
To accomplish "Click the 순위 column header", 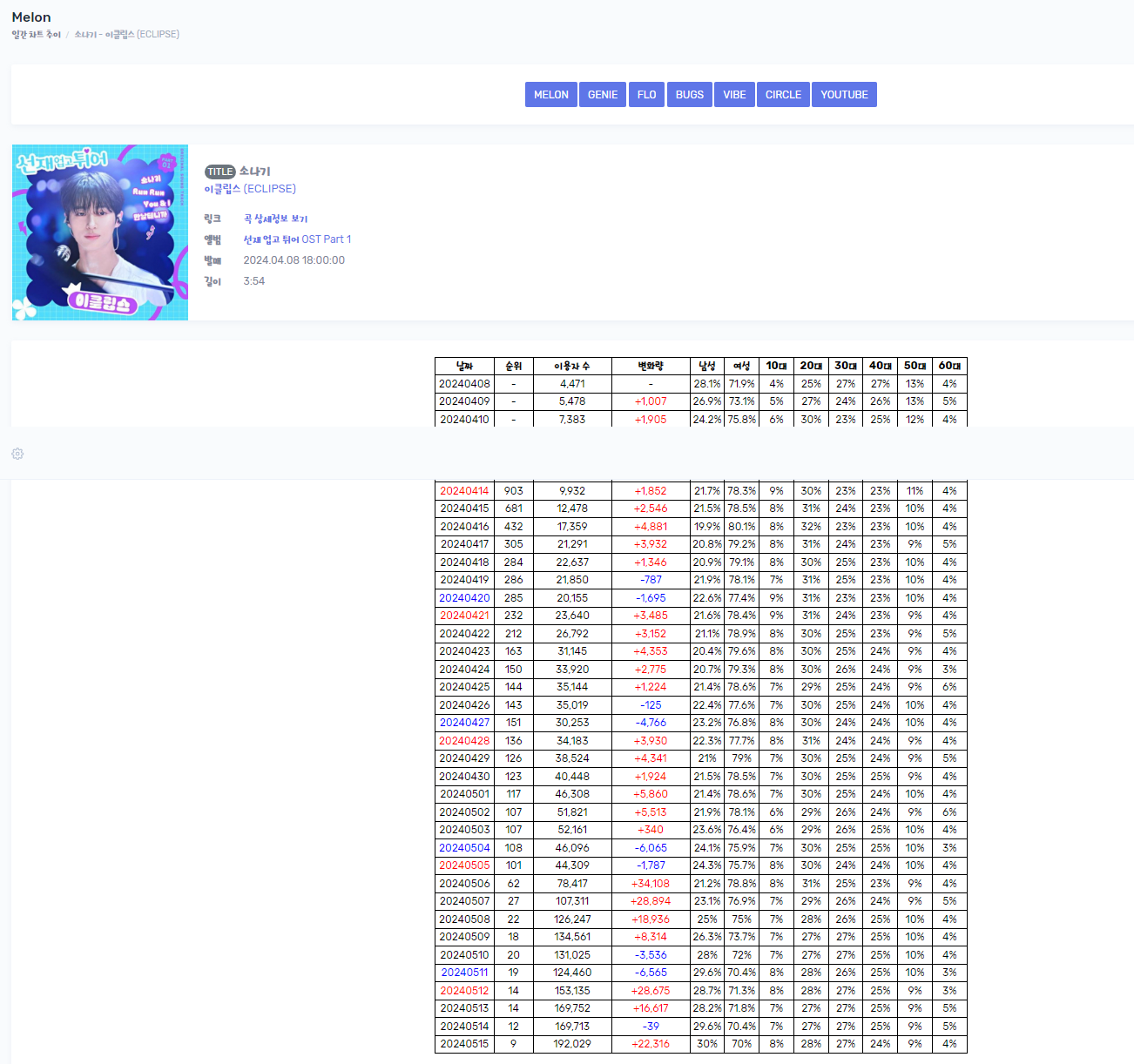I will point(514,367).
